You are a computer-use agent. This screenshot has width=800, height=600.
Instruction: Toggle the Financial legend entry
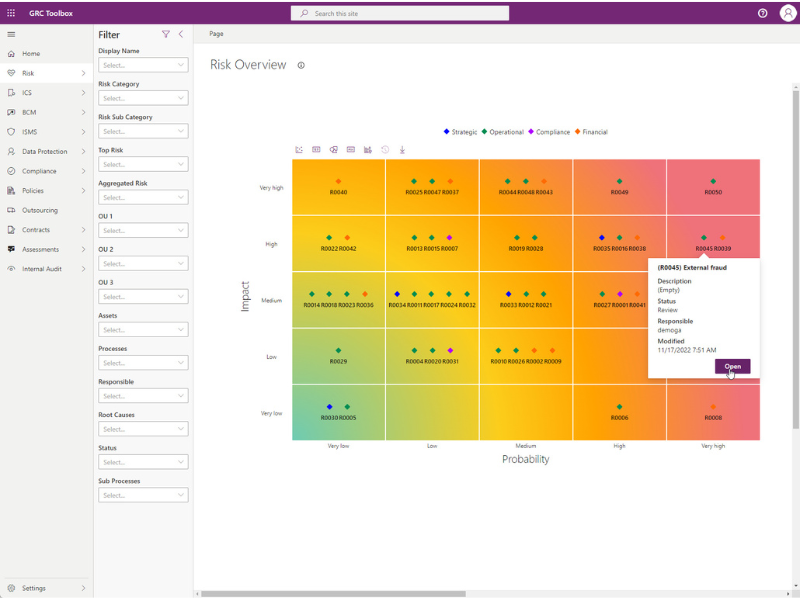[x=591, y=132]
